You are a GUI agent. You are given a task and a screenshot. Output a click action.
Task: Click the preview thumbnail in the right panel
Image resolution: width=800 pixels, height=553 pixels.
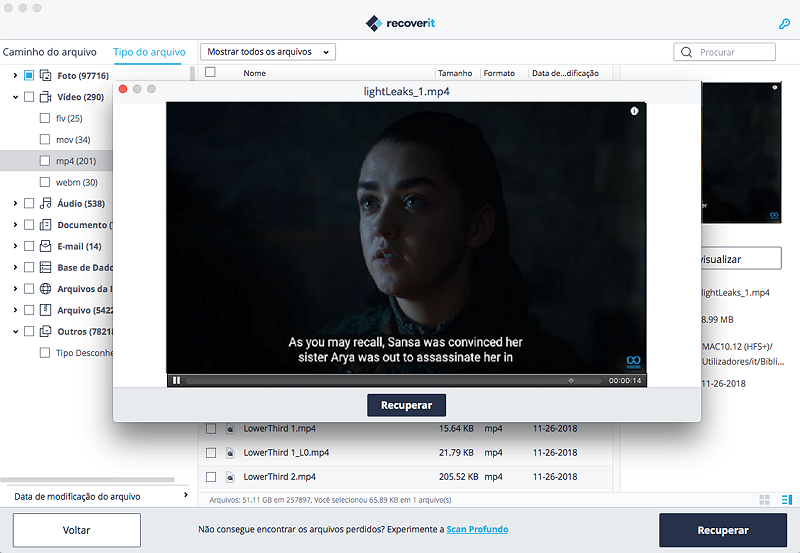(x=741, y=153)
